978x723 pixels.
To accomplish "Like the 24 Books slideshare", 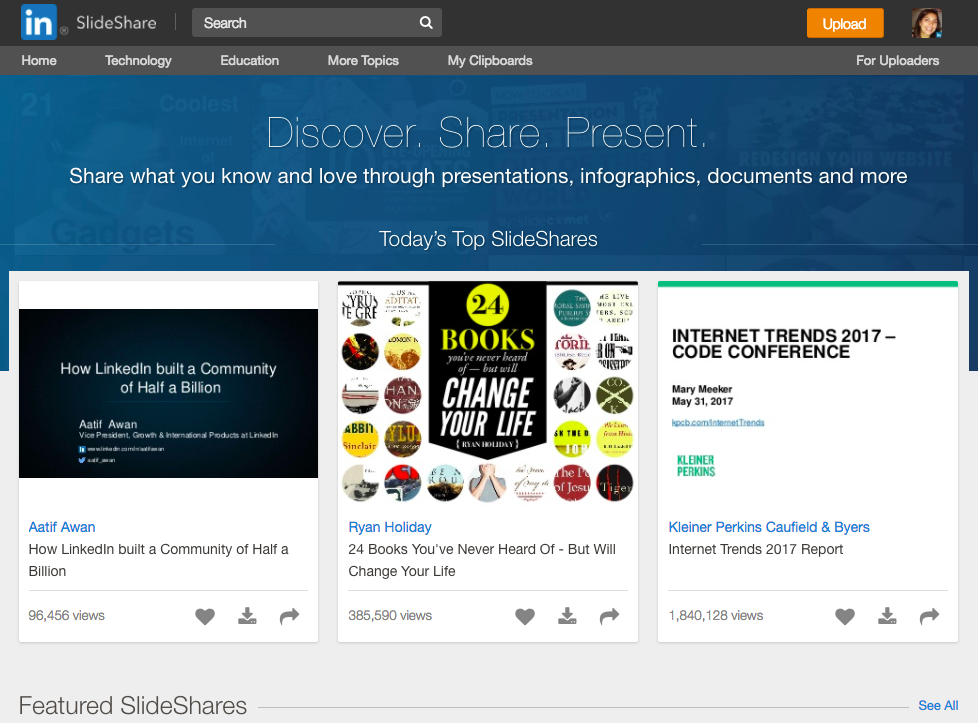I will (525, 616).
